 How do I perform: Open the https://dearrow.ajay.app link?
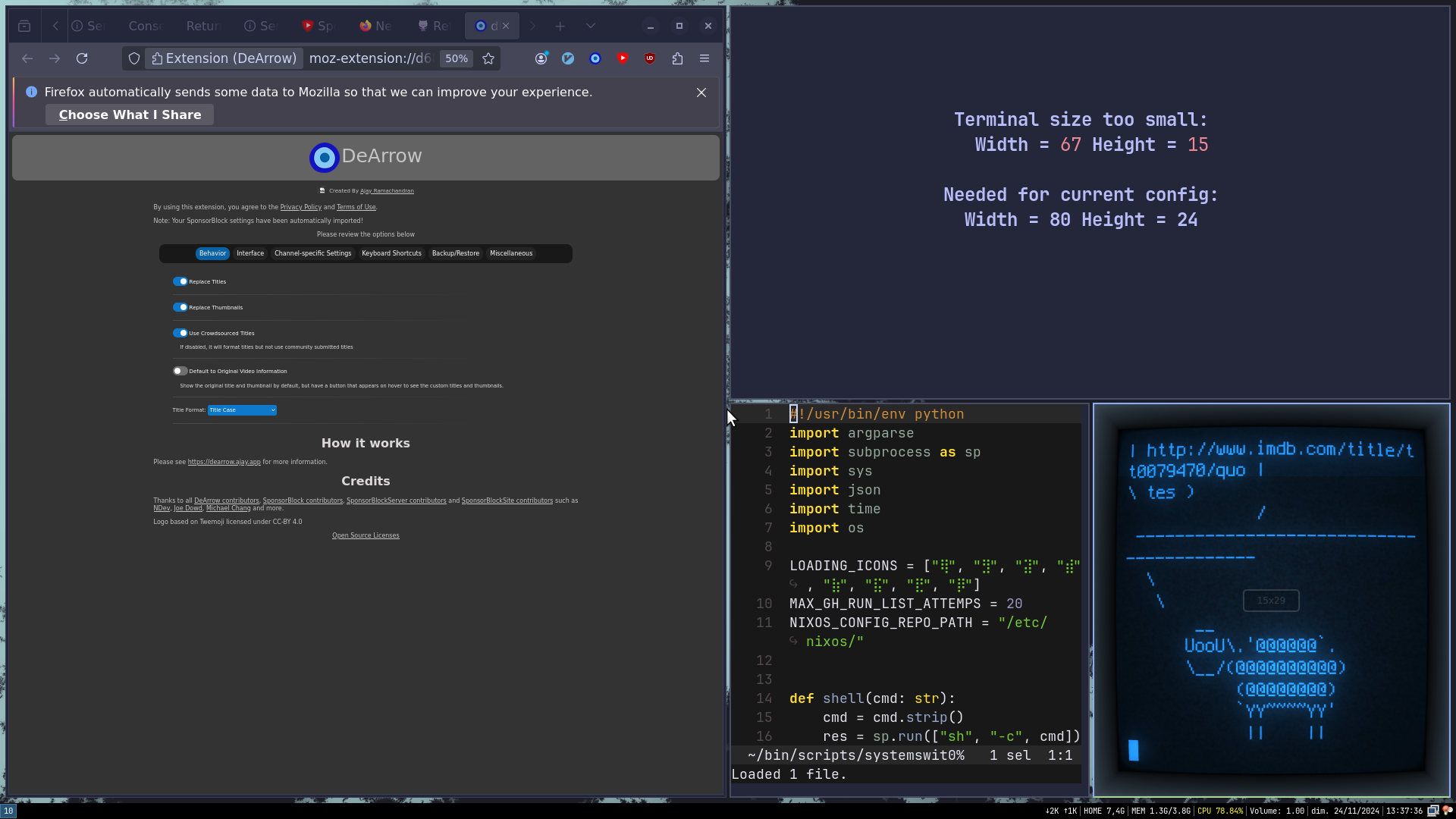point(224,462)
